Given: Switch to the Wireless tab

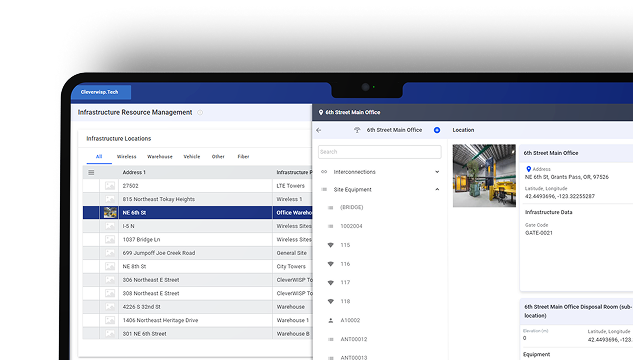Looking at the screenshot, I should (x=126, y=157).
